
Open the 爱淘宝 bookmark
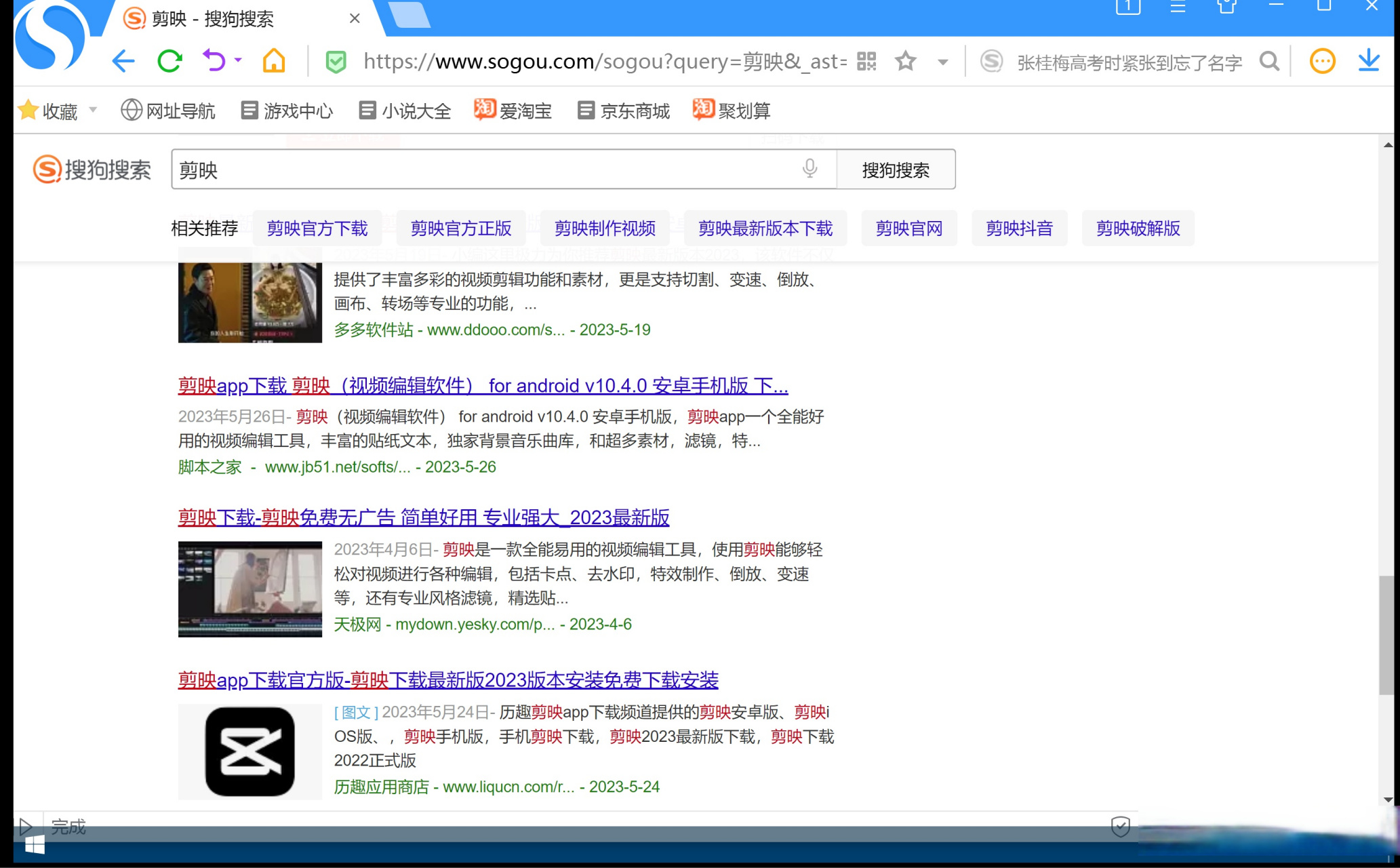(513, 111)
